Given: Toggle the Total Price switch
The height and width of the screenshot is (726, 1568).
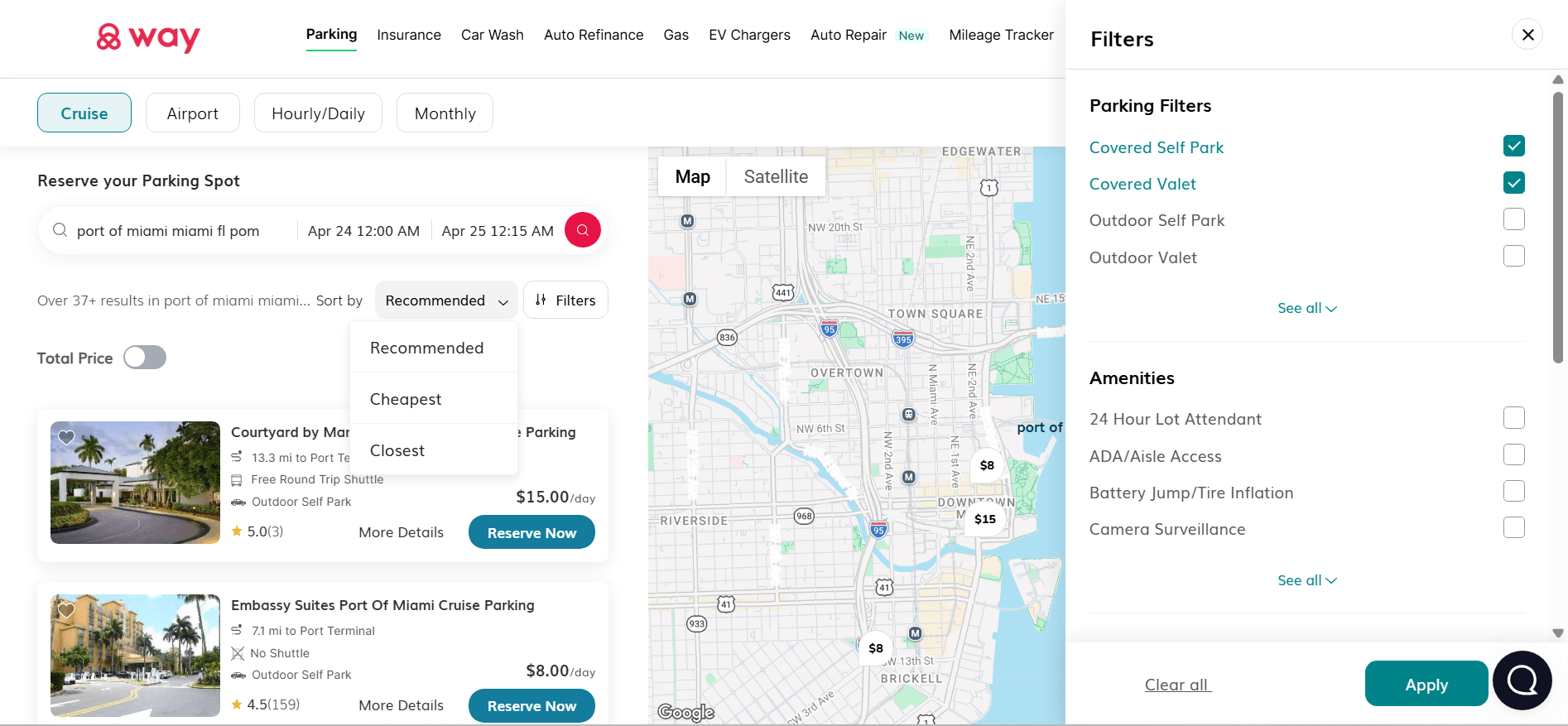Looking at the screenshot, I should pyautogui.click(x=145, y=358).
